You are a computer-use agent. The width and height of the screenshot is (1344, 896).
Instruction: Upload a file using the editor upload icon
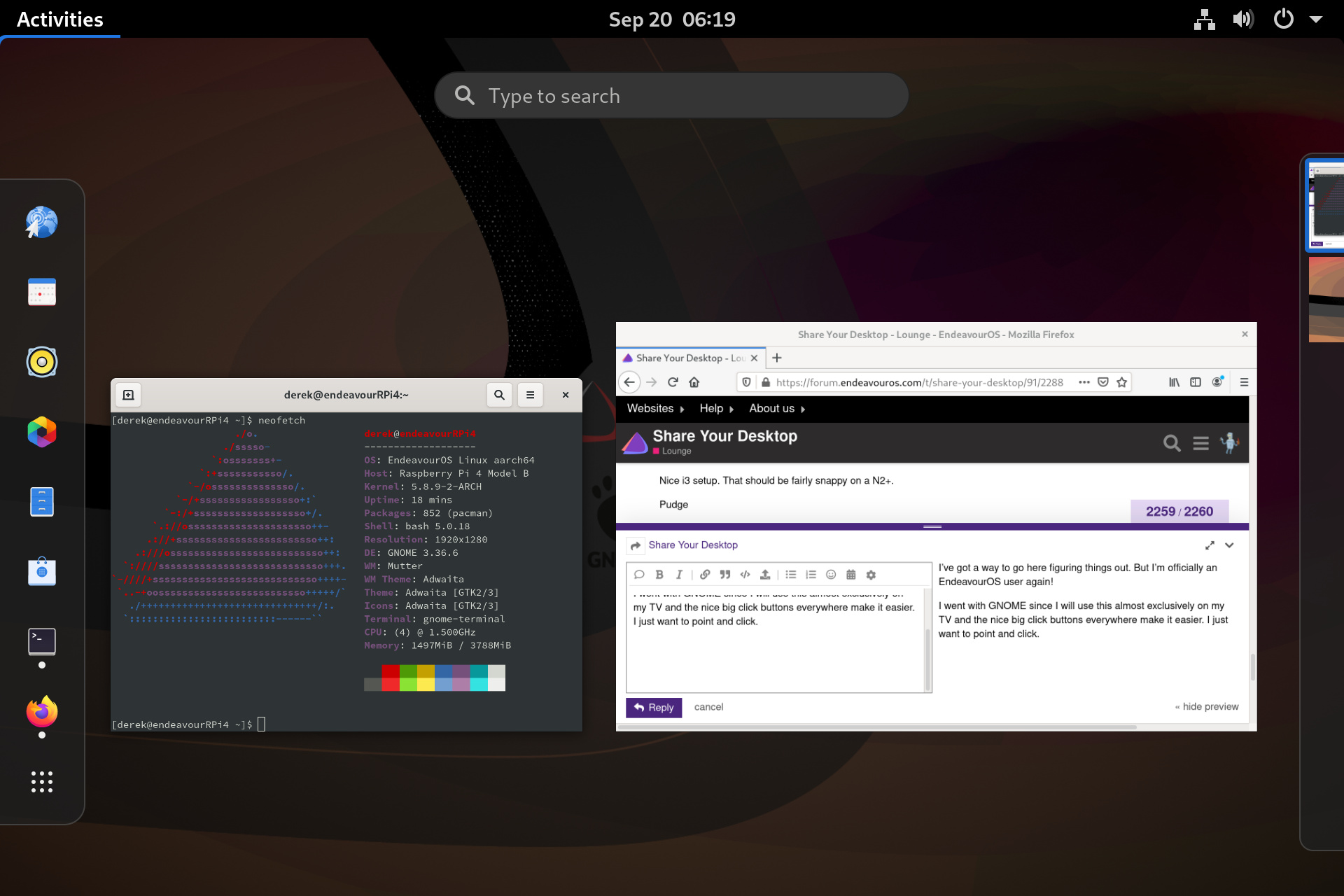pyautogui.click(x=764, y=574)
